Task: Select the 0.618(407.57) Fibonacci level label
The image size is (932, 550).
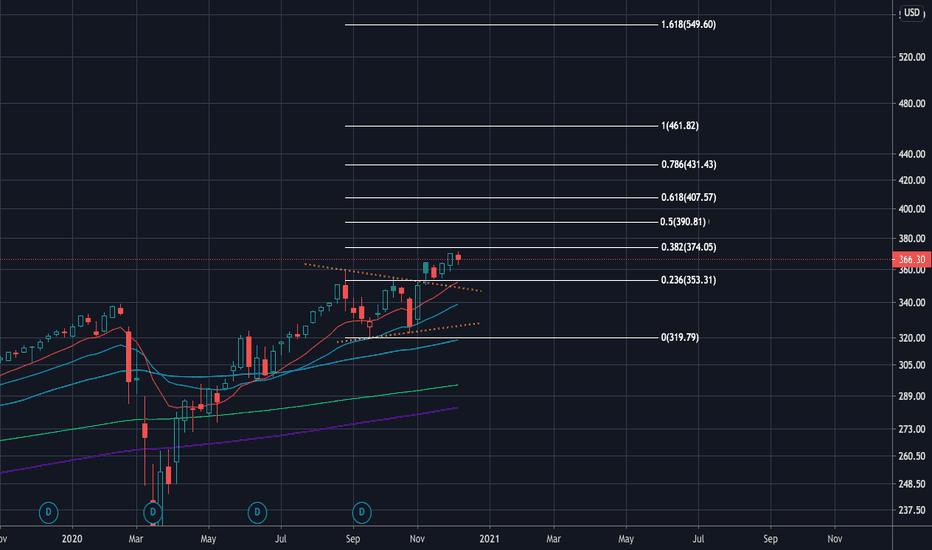Action: [x=689, y=197]
